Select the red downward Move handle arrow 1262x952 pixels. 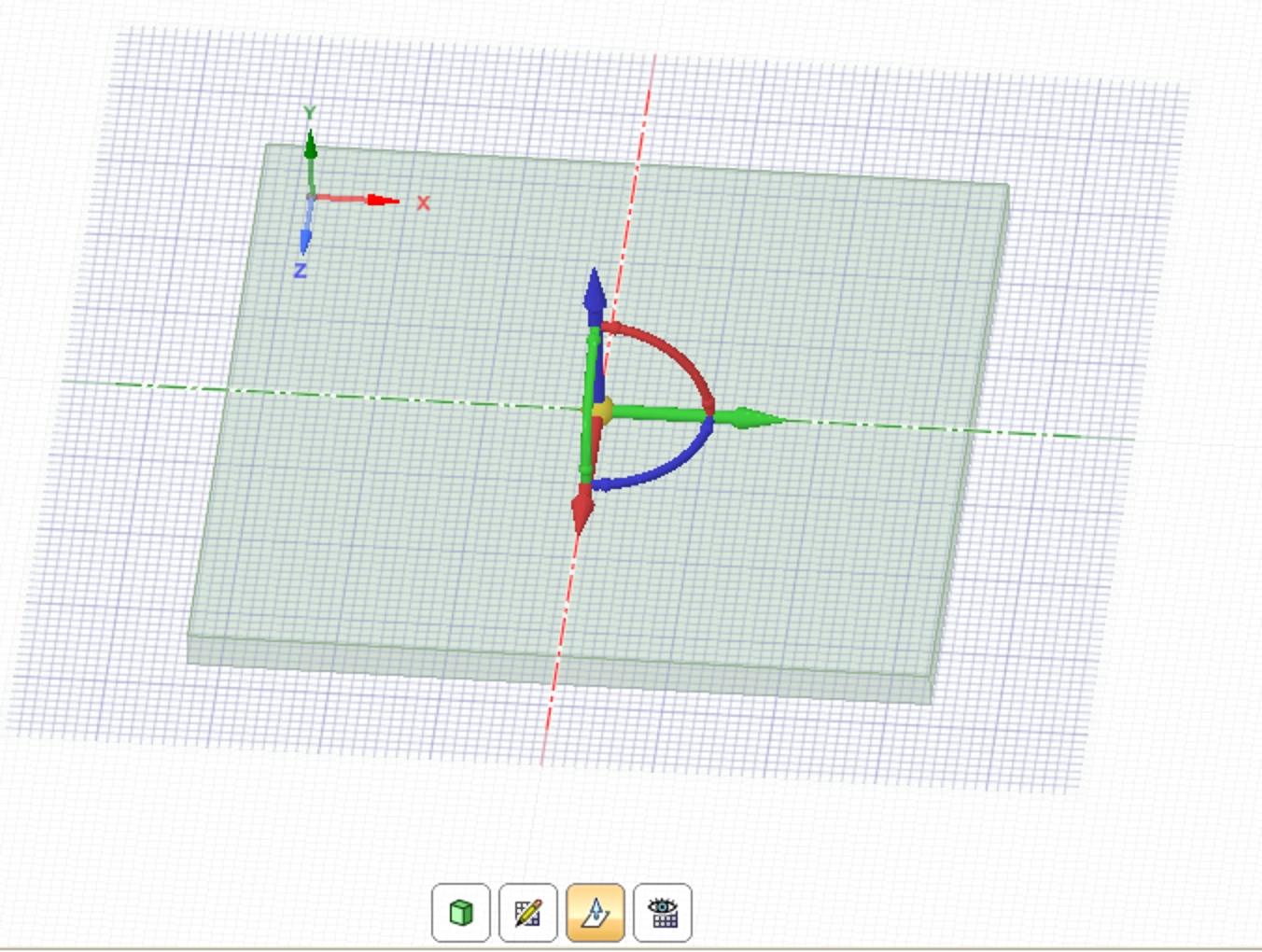coord(582,510)
